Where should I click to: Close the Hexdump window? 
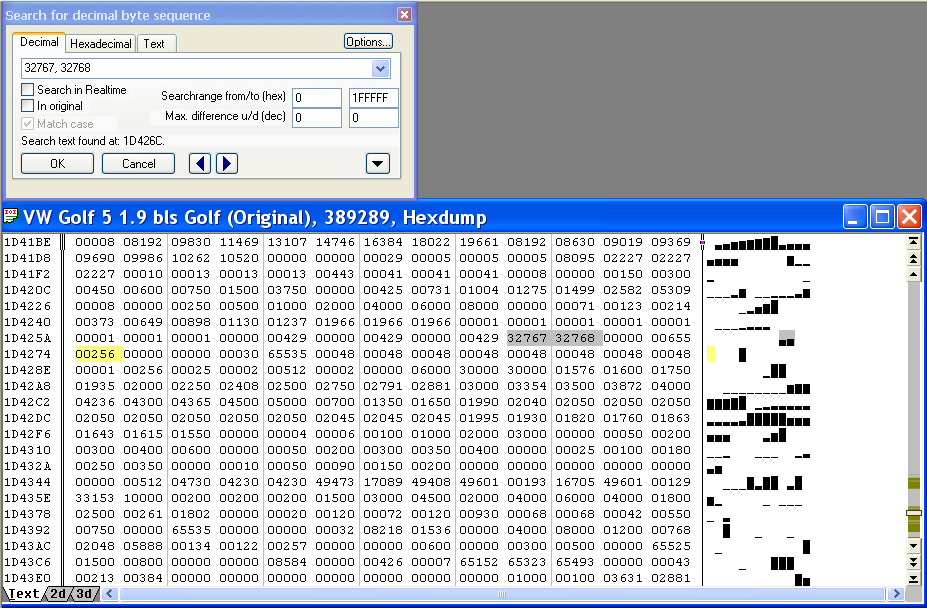tap(909, 217)
